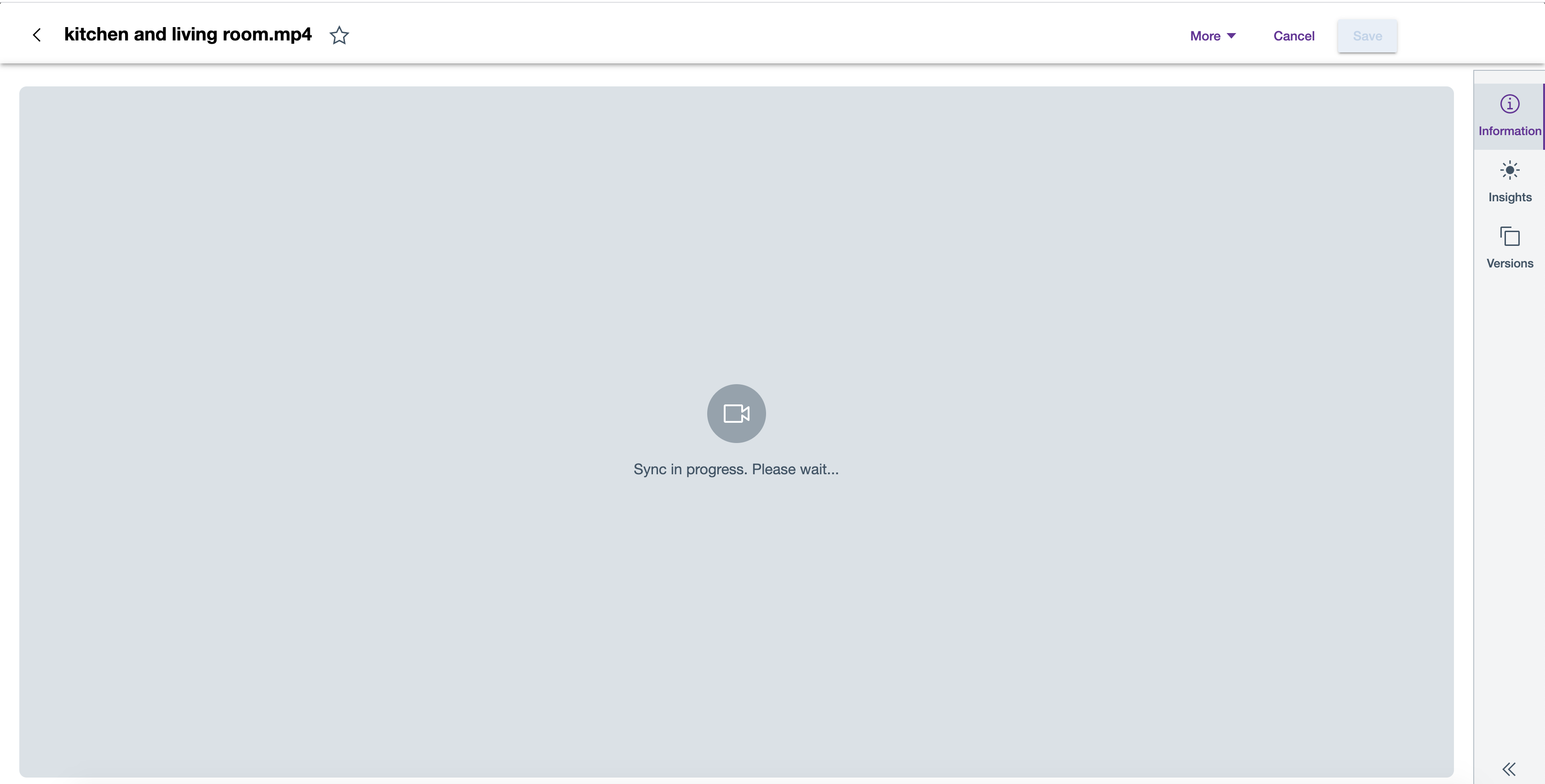Click the Cancel button
Viewport: 1545px width, 784px height.
pos(1294,35)
